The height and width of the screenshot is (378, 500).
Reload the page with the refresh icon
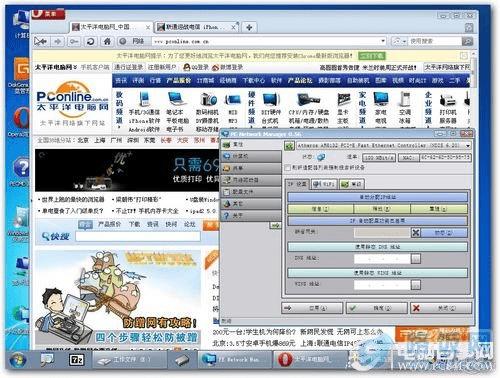[x=90, y=41]
